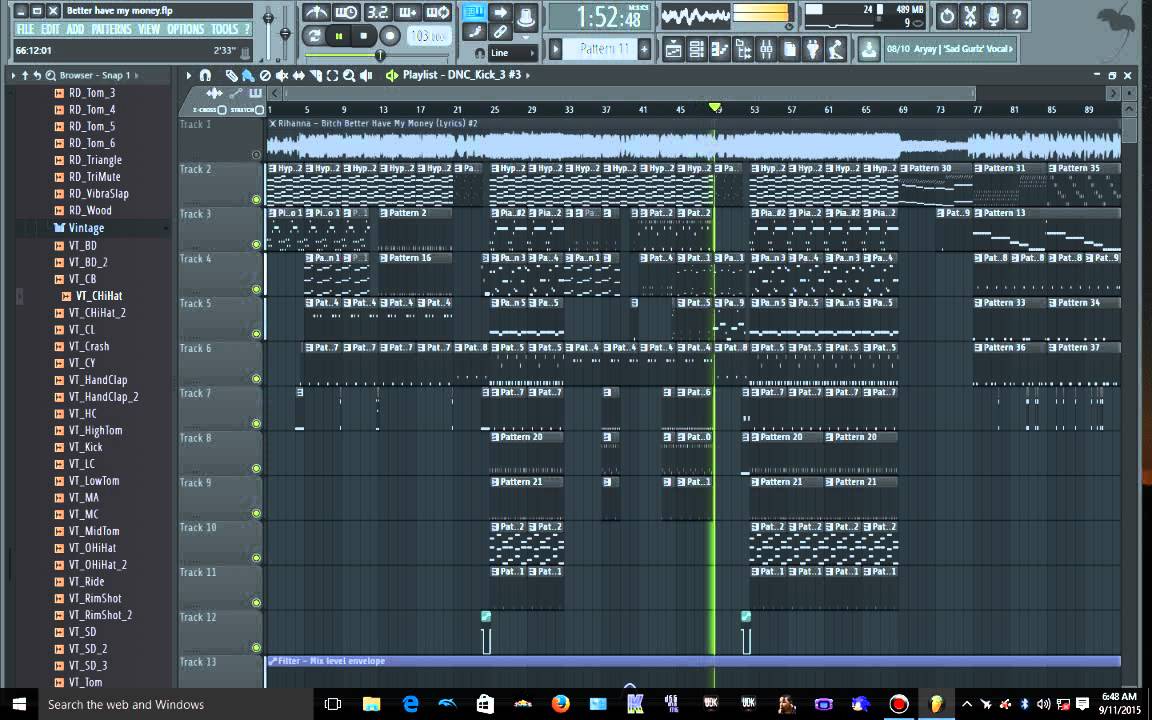
Task: Open the EDIT menu
Action: click(50, 29)
